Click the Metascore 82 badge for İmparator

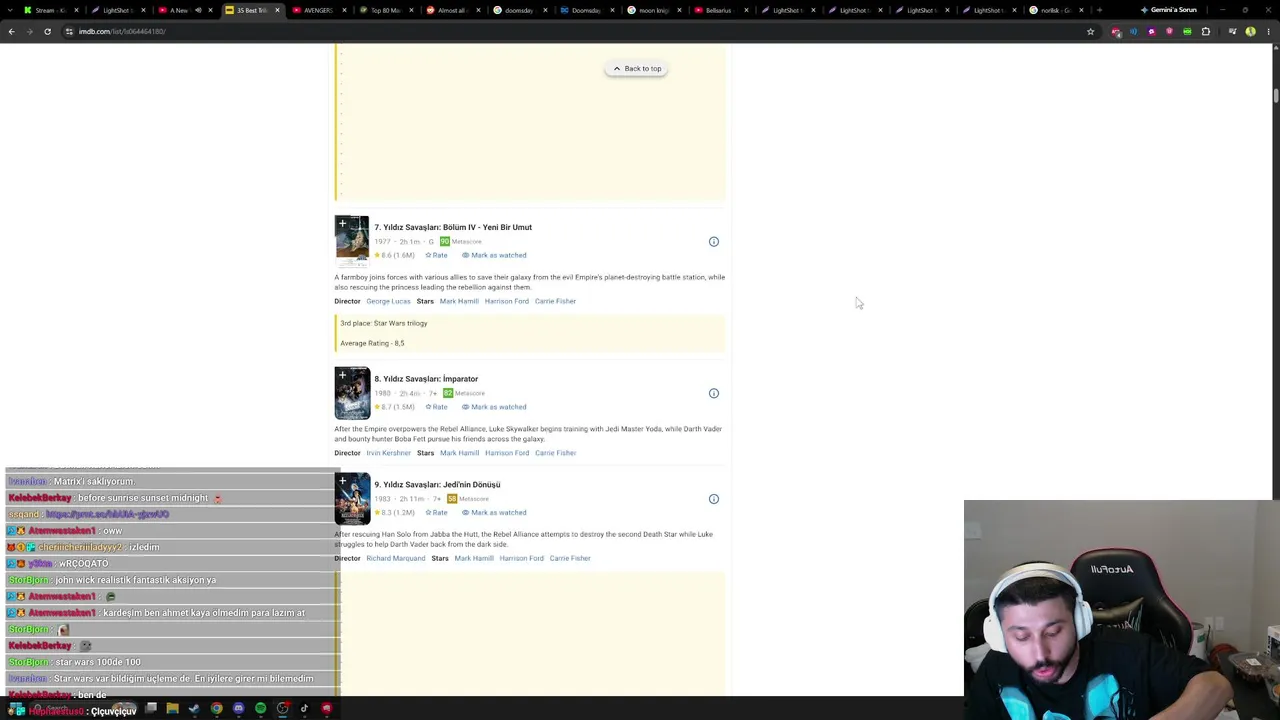448,394
